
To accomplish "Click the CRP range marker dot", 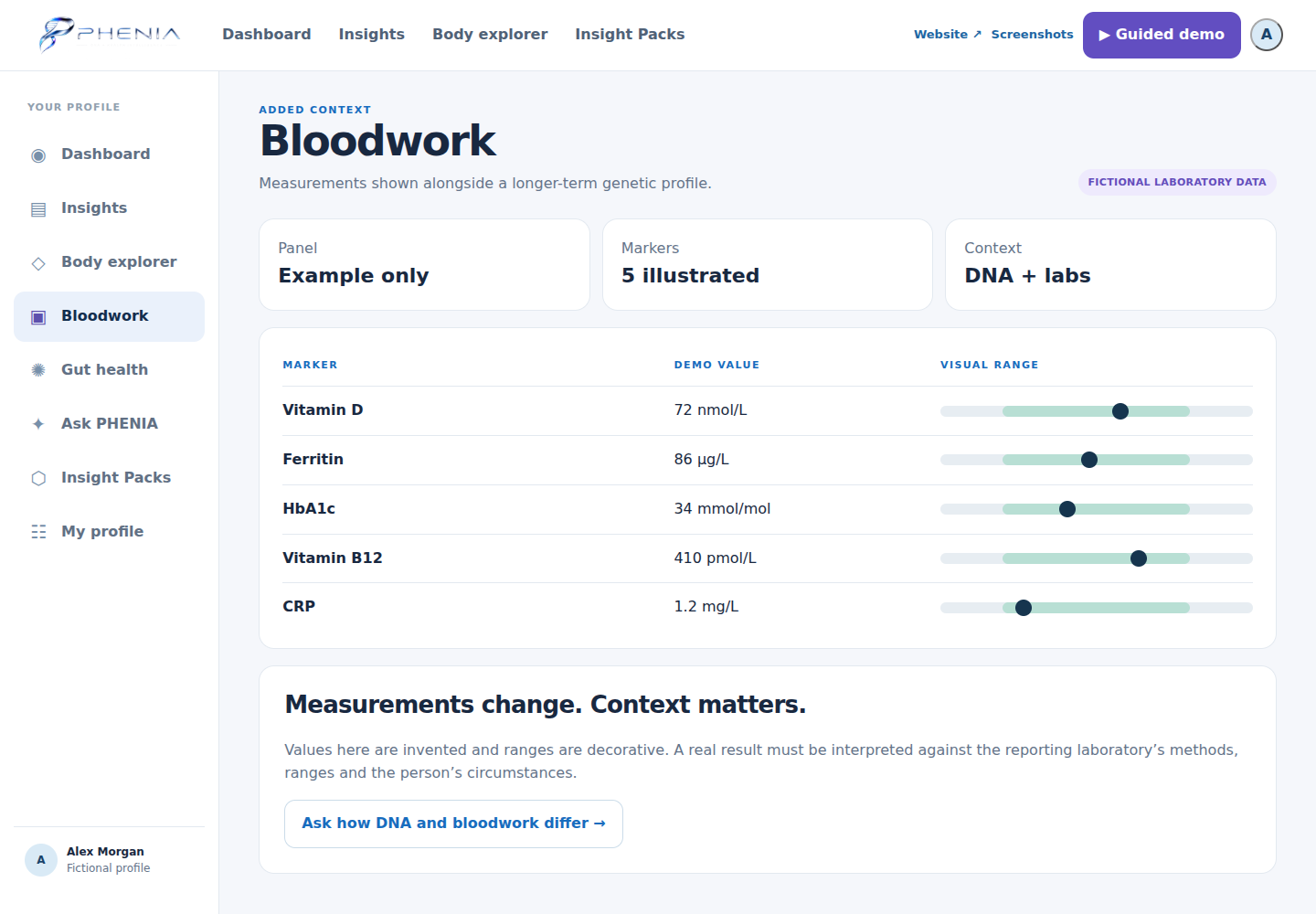I will tap(1024, 608).
